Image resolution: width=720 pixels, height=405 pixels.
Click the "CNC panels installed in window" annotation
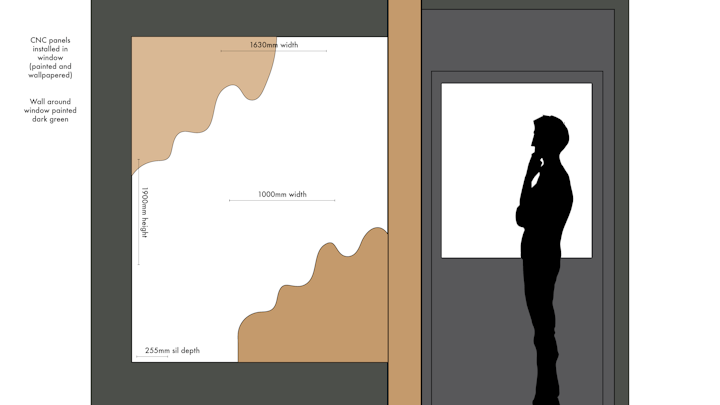[x=50, y=57]
